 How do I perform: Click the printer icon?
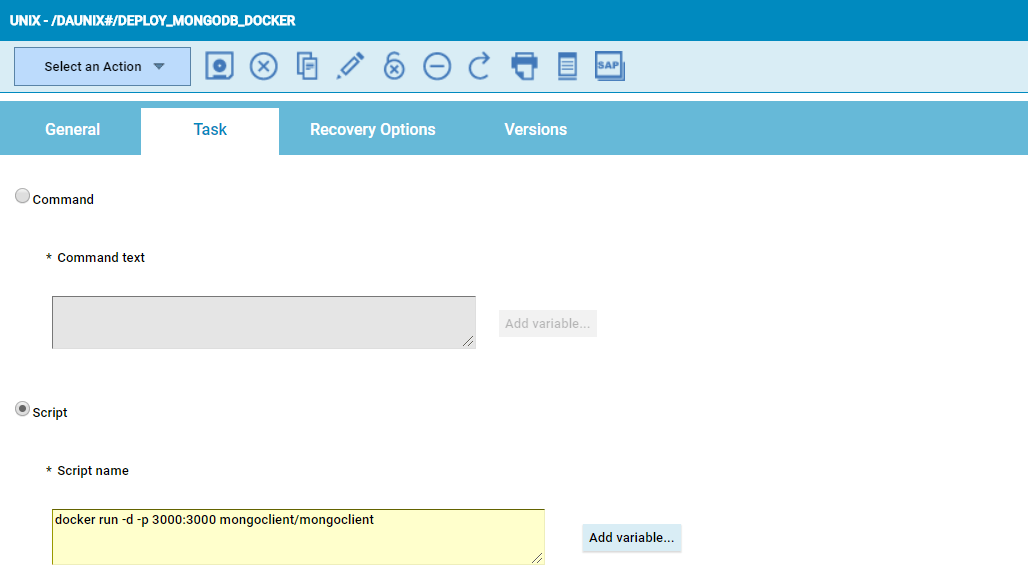tap(524, 66)
